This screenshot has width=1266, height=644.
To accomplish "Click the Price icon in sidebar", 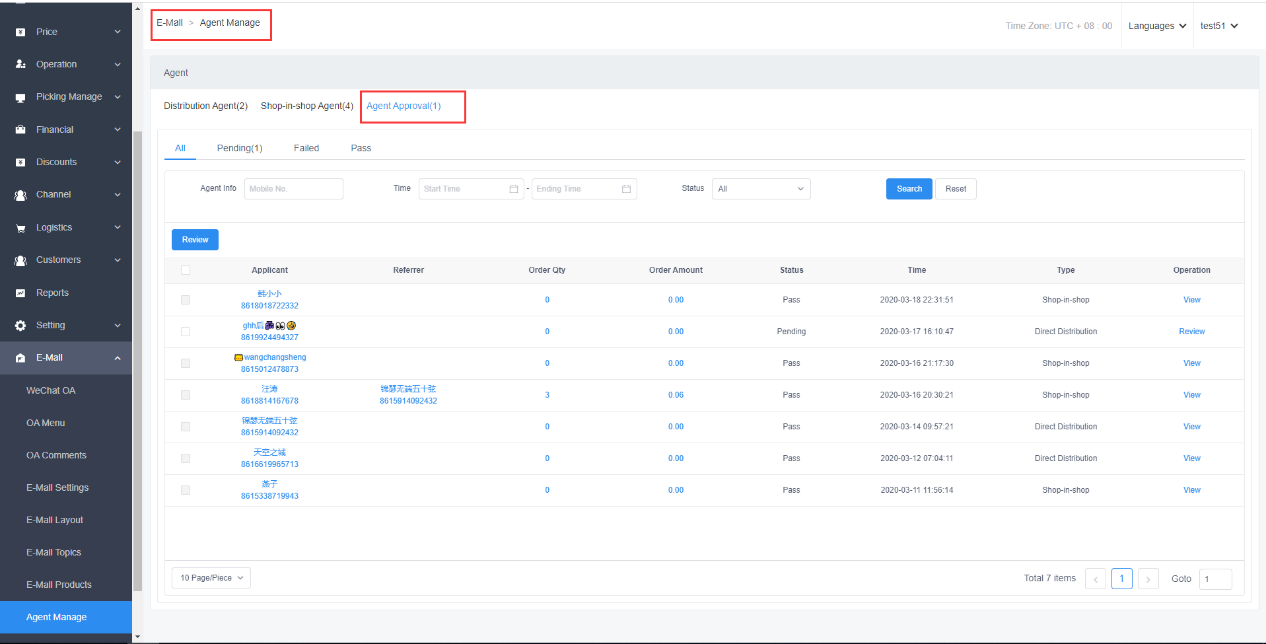I will [20, 32].
